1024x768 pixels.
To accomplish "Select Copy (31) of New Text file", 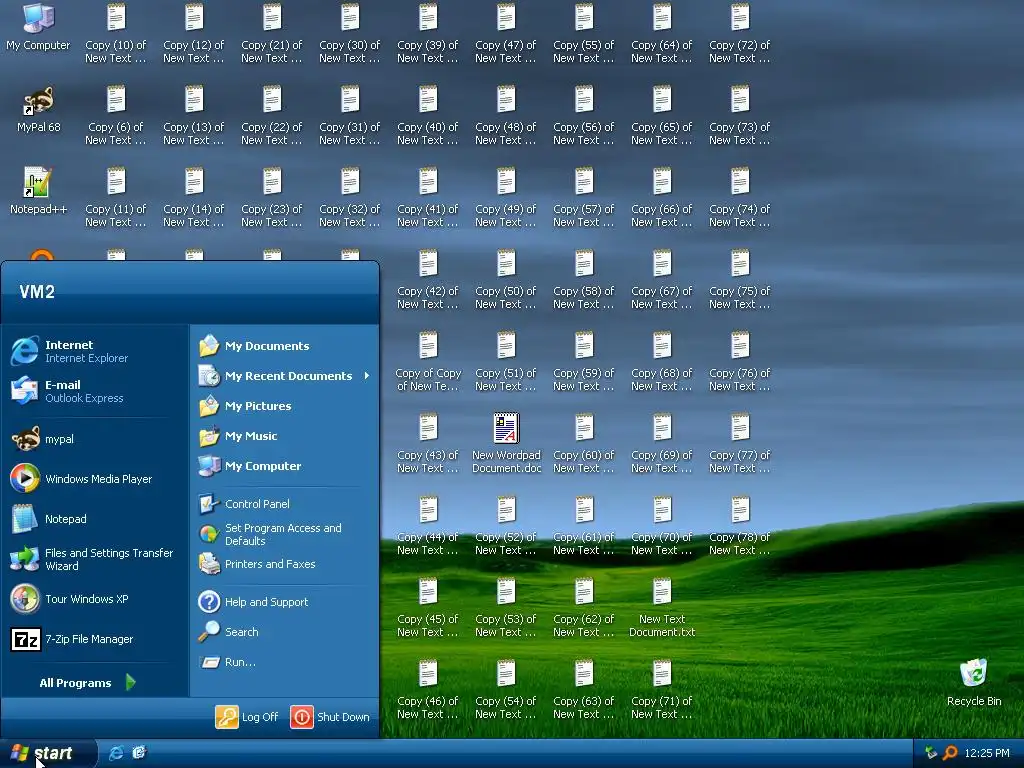I will (x=349, y=116).
